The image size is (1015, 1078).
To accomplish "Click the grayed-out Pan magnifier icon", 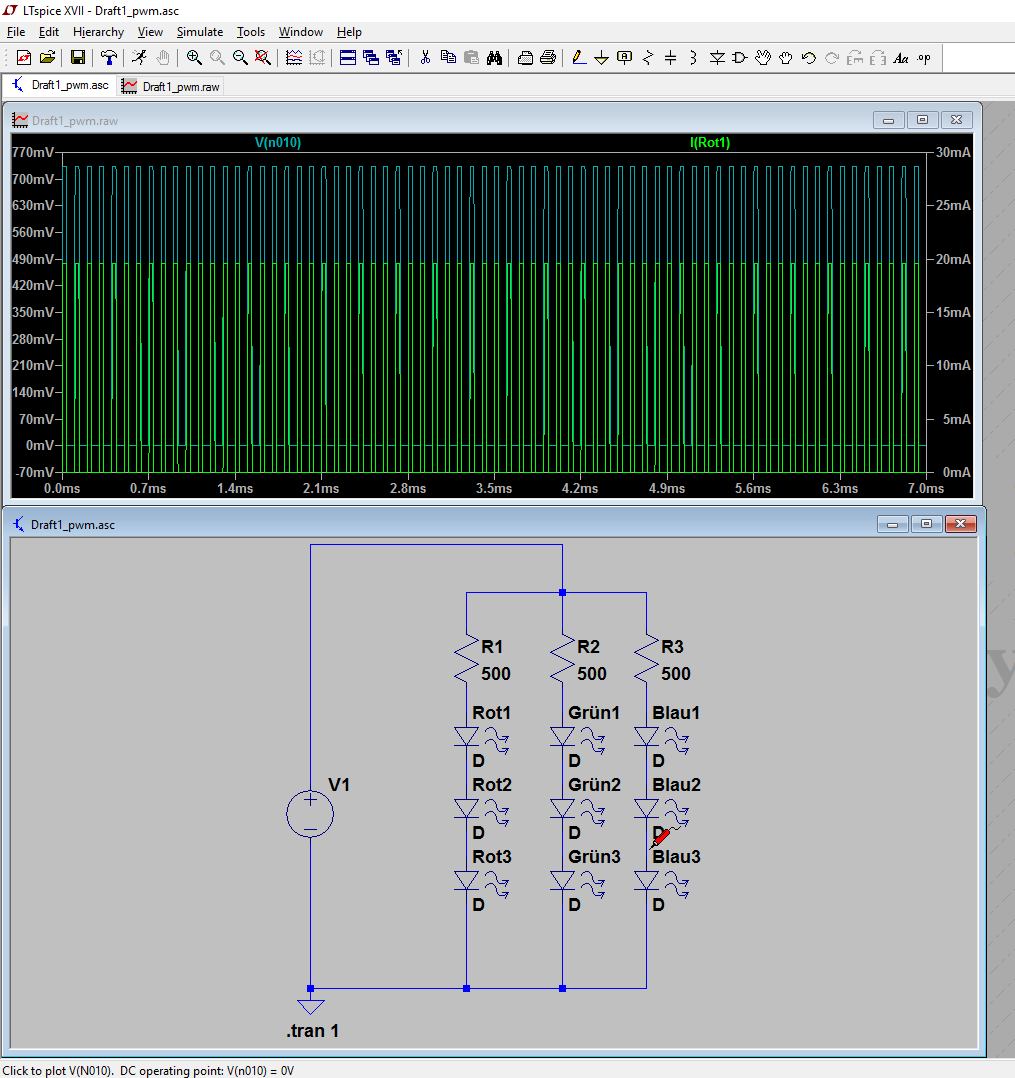I will [217, 58].
